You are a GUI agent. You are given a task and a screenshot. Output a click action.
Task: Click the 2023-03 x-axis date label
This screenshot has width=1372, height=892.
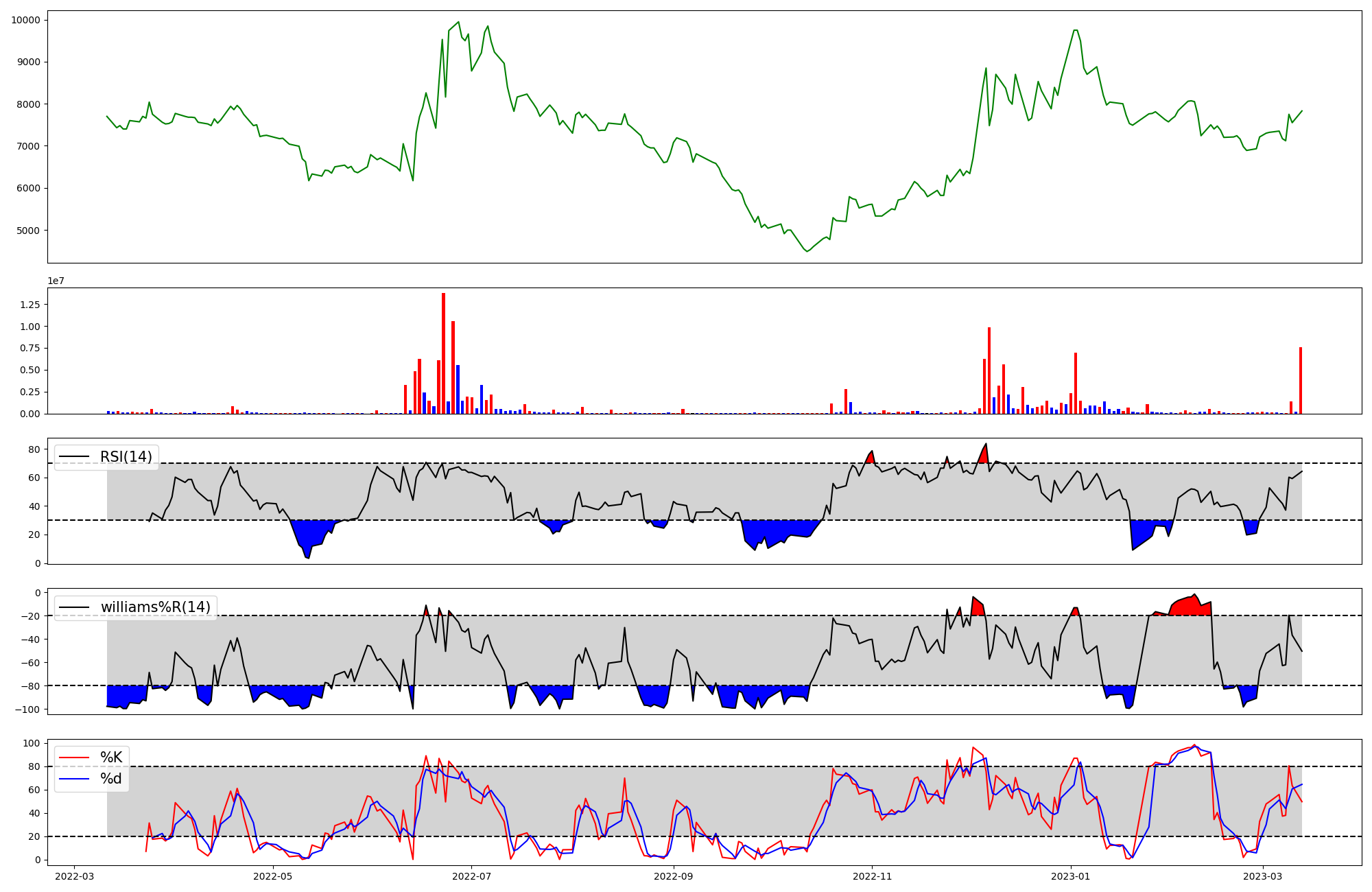[x=1262, y=876]
